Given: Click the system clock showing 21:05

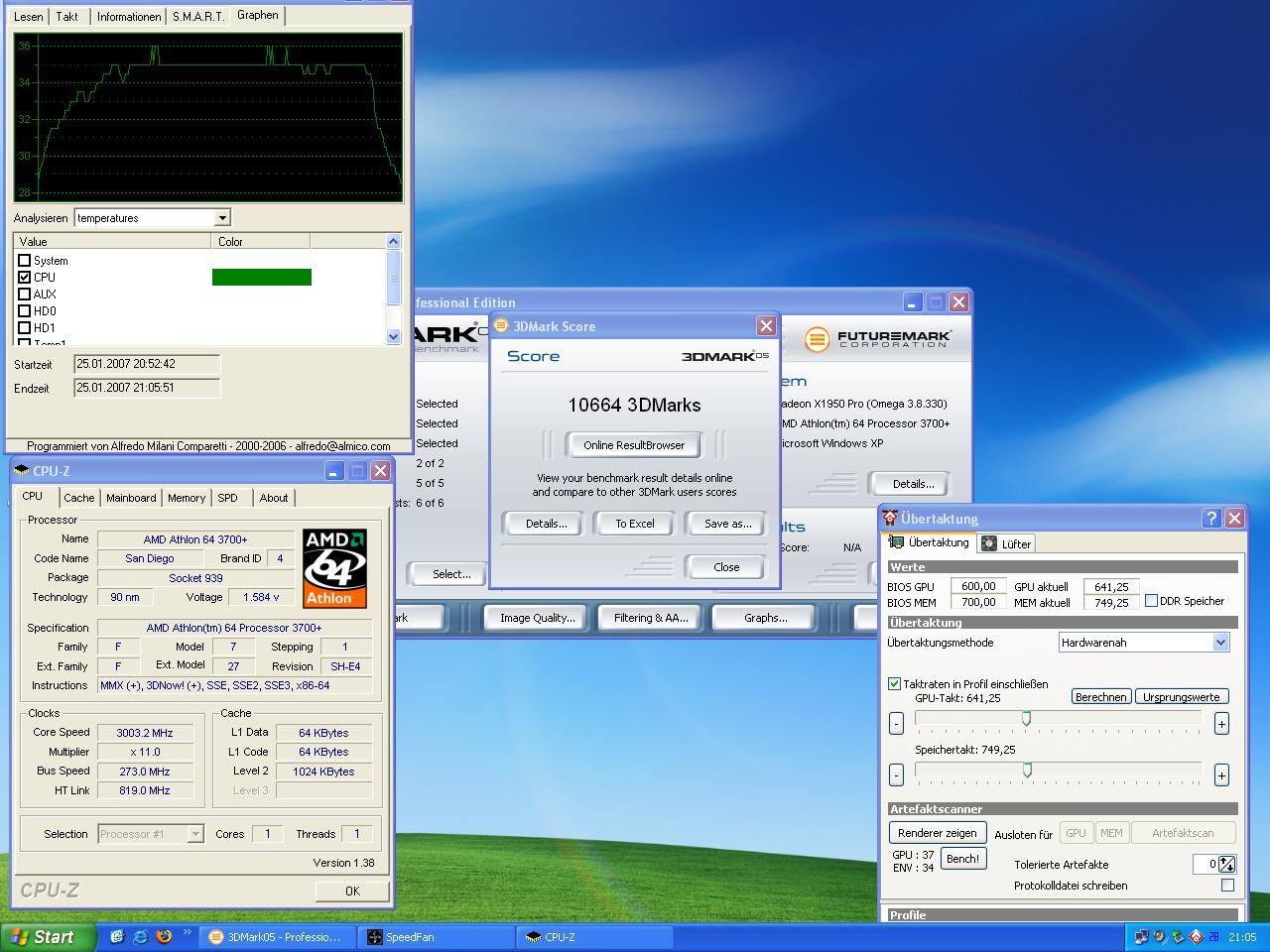Looking at the screenshot, I should (x=1242, y=937).
